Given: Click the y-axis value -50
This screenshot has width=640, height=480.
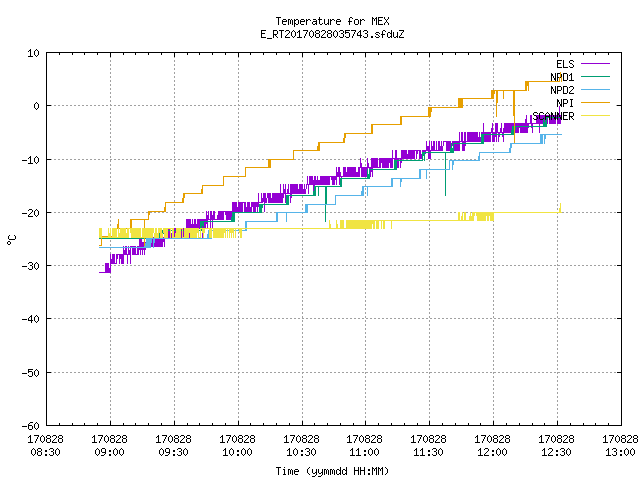Looking at the screenshot, I should tap(31, 373).
